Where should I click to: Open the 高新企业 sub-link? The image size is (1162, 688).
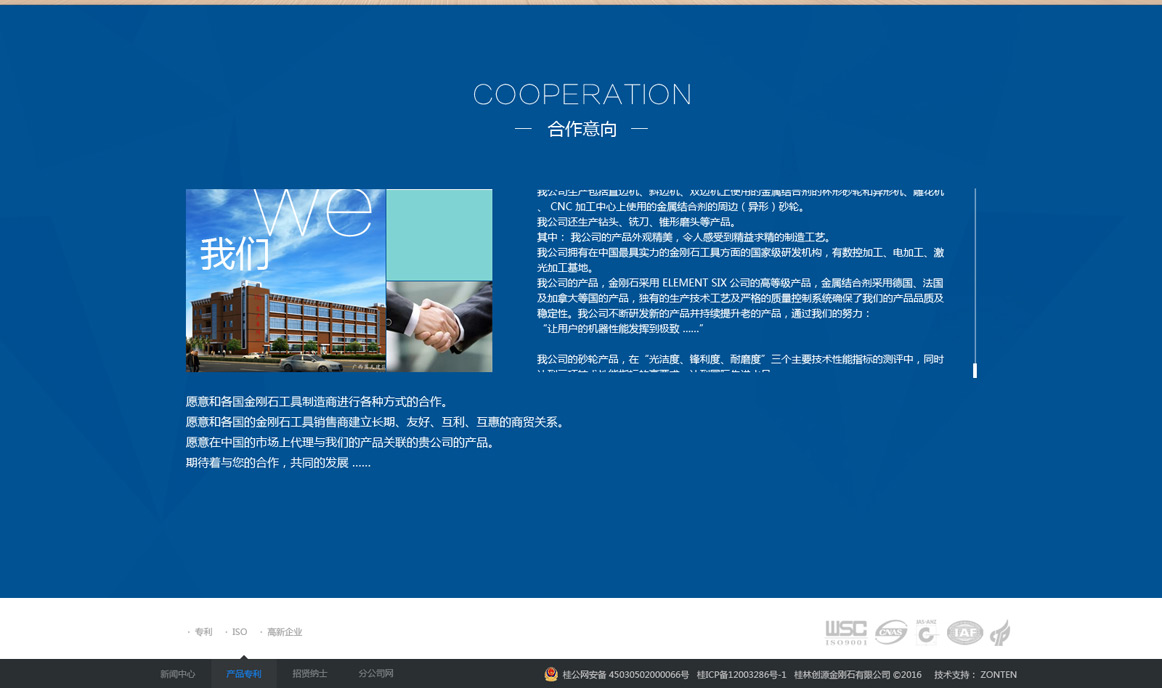(285, 632)
